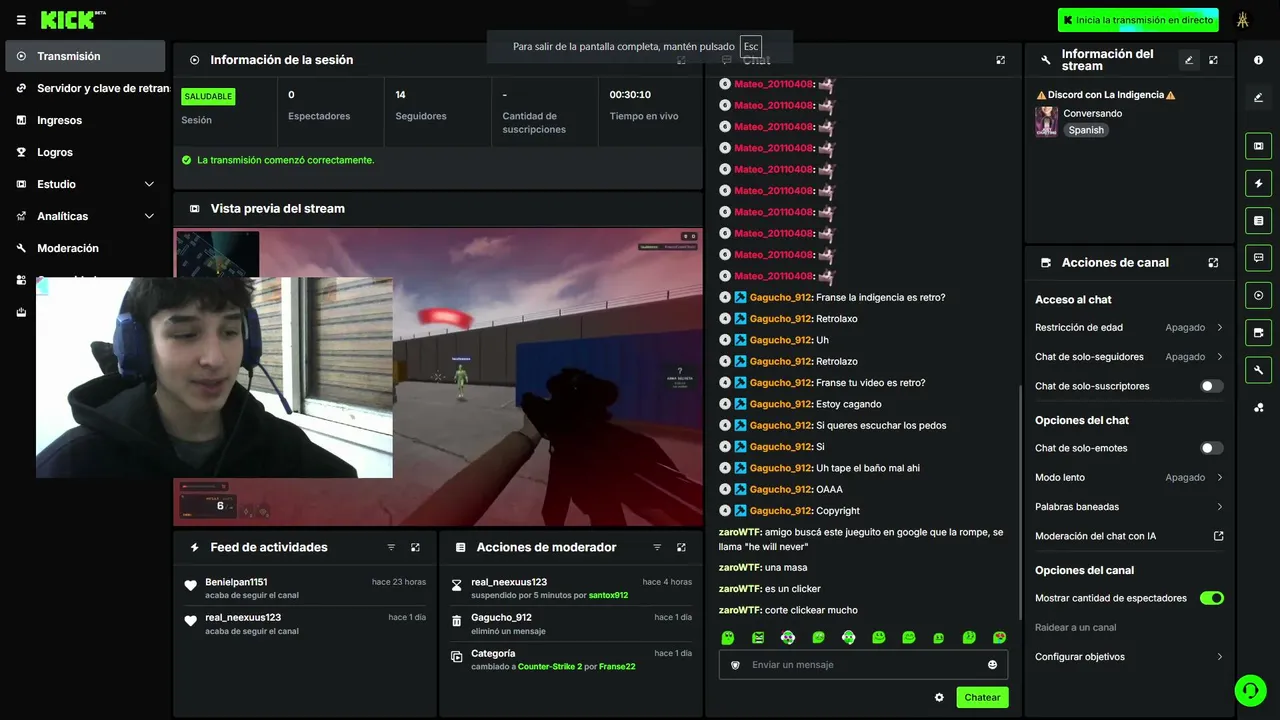This screenshot has height=720, width=1280.
Task: Click the info icon in the right rail
Action: coord(1258,60)
